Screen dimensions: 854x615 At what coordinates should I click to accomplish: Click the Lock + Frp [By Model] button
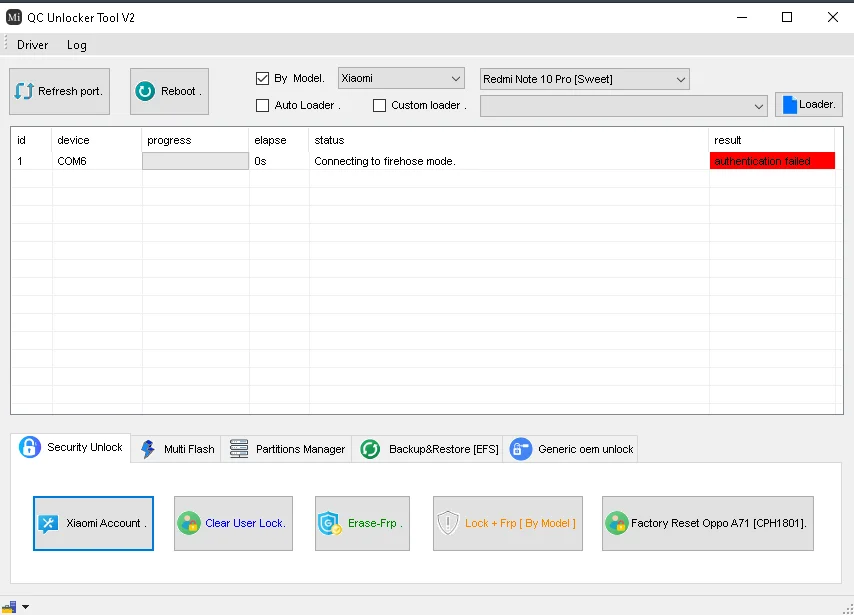[x=508, y=523]
